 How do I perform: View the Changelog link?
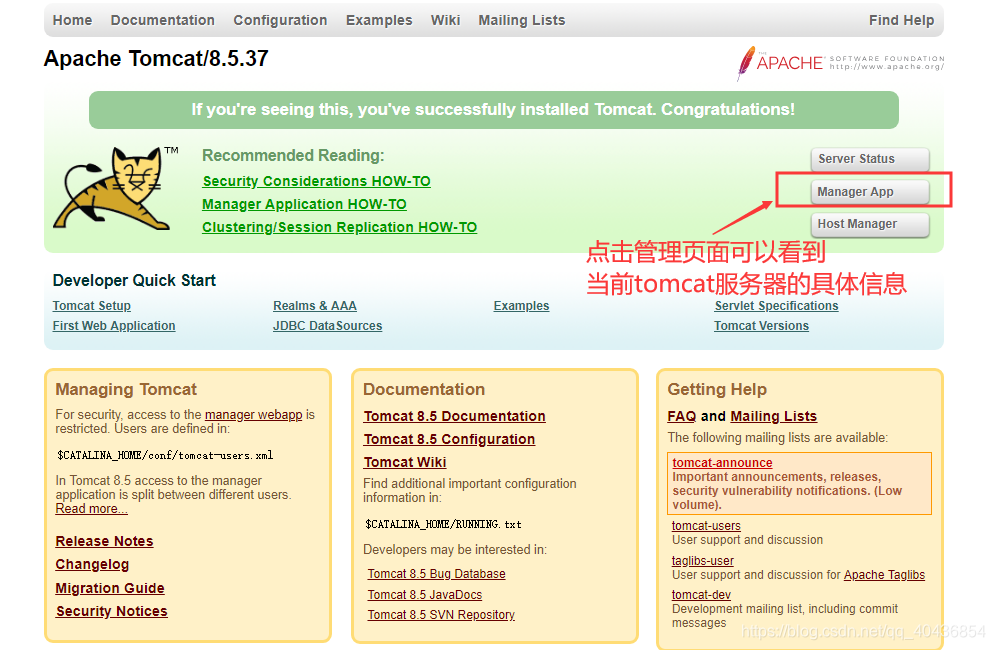[92, 564]
